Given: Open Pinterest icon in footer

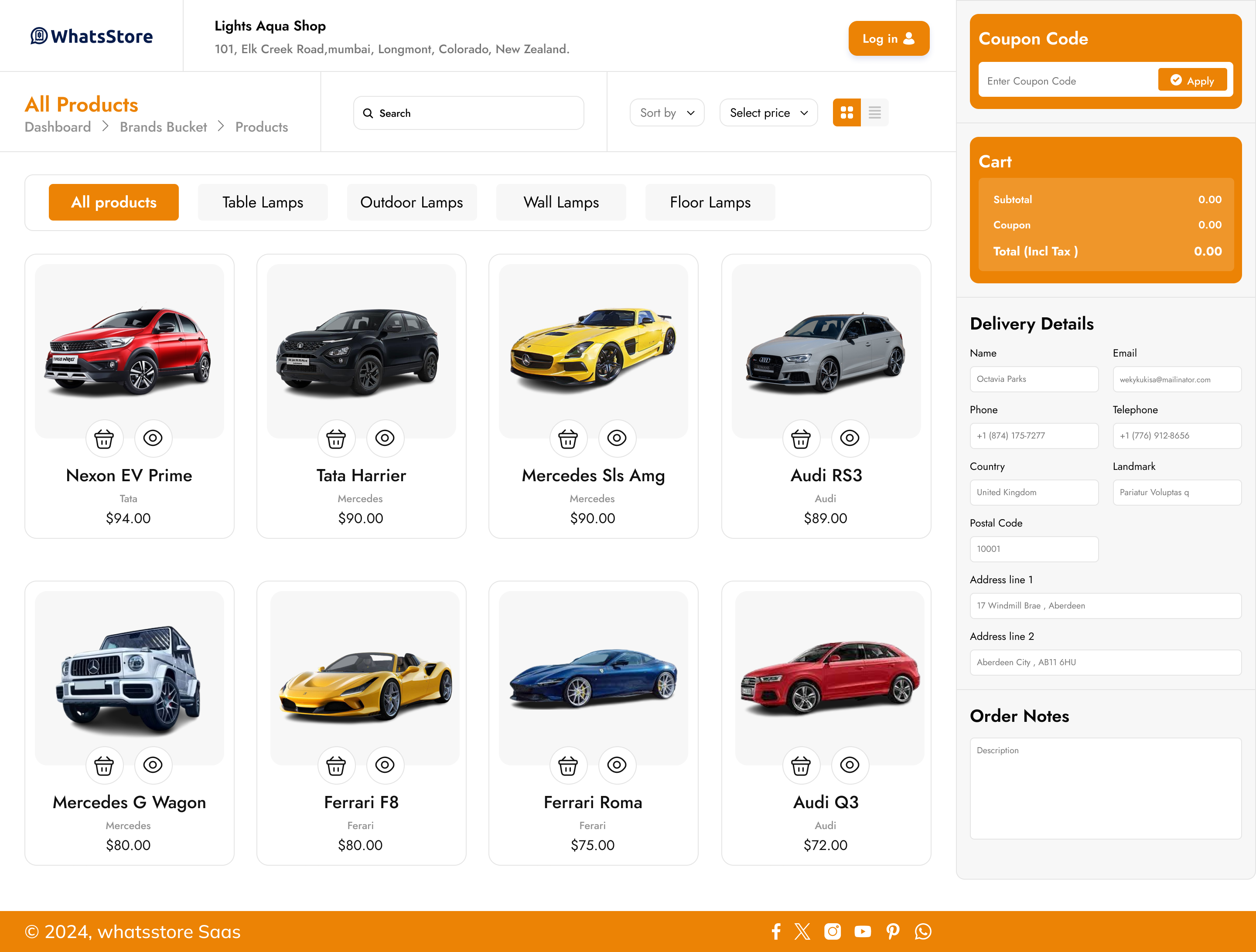Looking at the screenshot, I should pos(893,932).
